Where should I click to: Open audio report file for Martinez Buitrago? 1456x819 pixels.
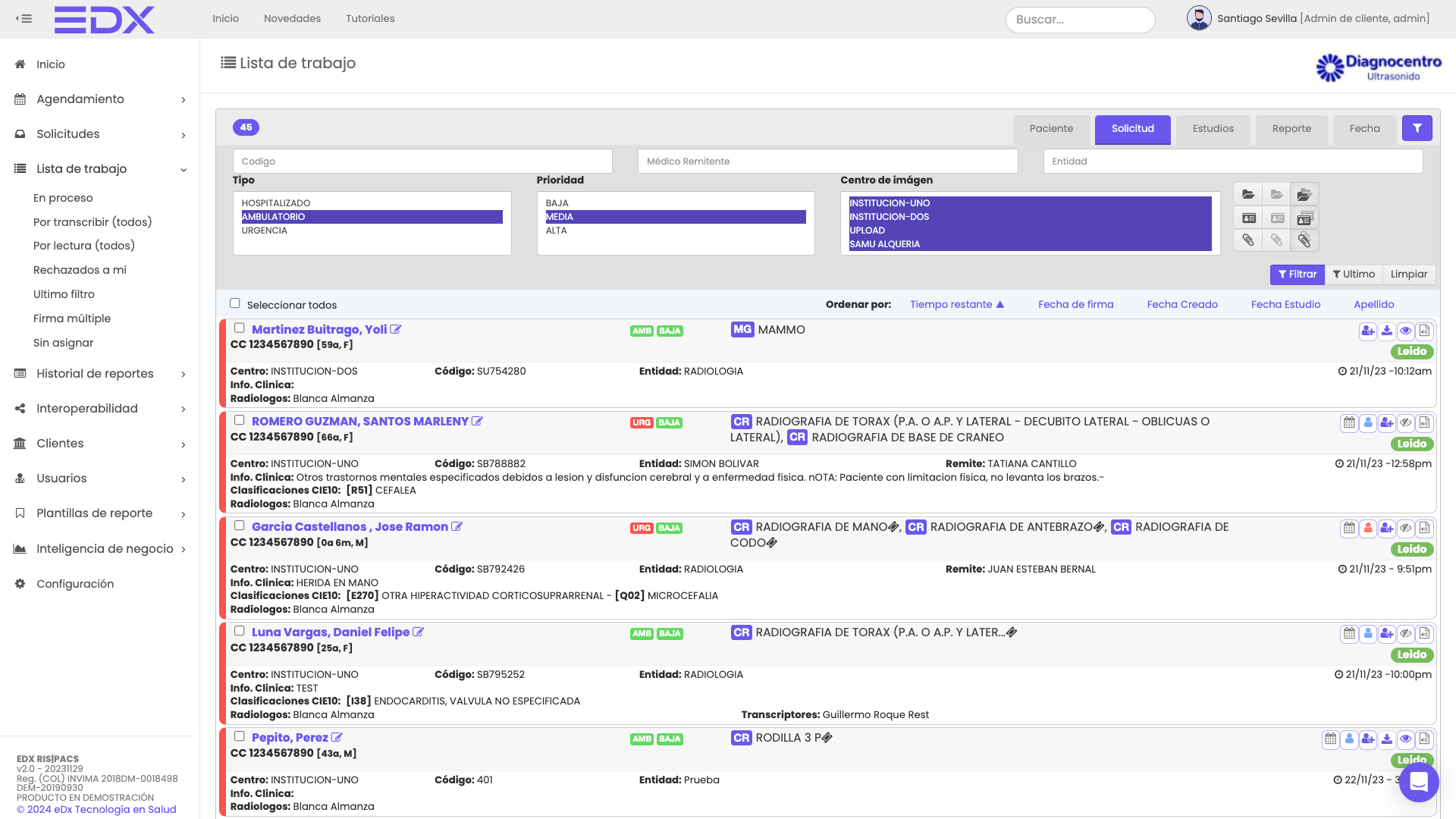[x=1424, y=331]
